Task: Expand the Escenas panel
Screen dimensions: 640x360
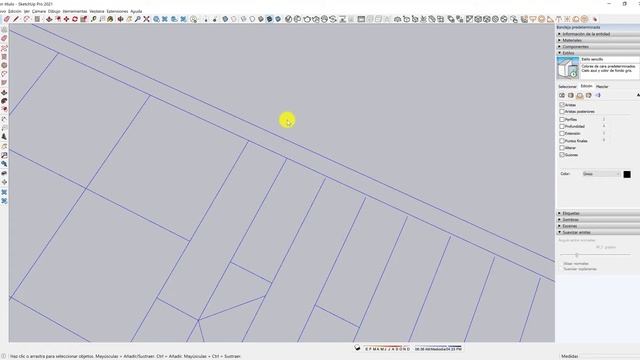Action: coord(598,226)
